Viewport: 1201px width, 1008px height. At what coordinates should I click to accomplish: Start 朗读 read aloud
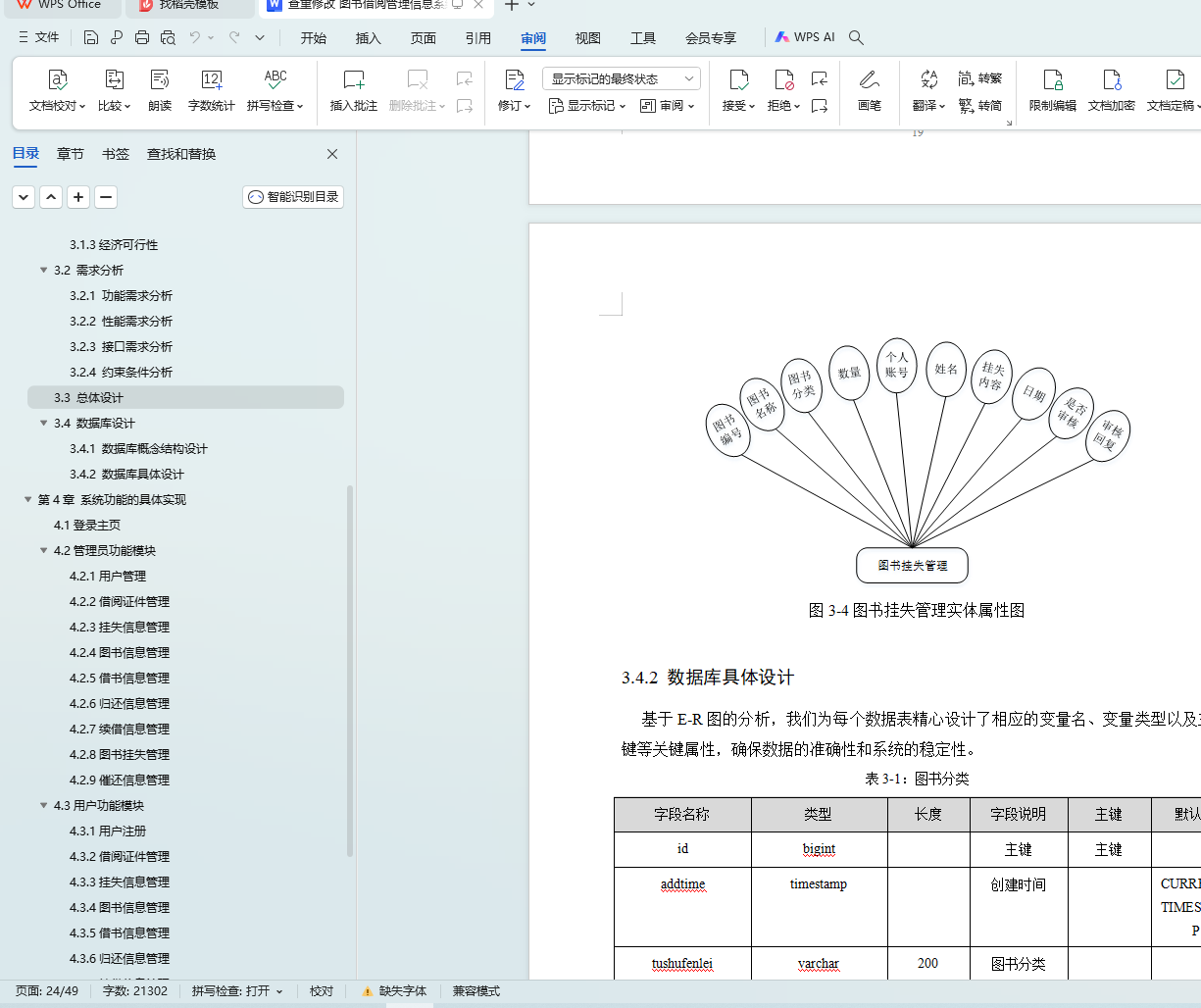pos(160,90)
